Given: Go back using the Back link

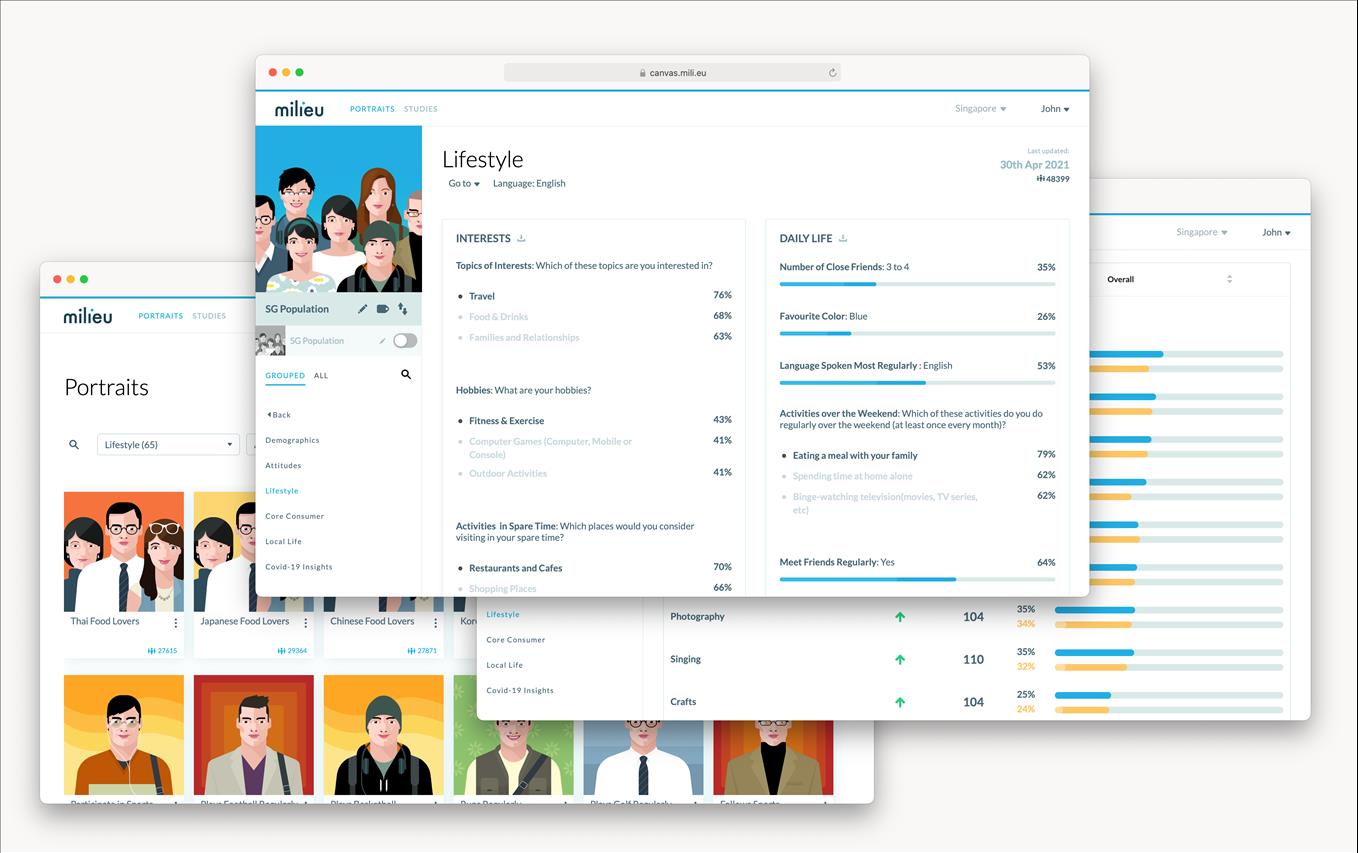Looking at the screenshot, I should tap(279, 415).
